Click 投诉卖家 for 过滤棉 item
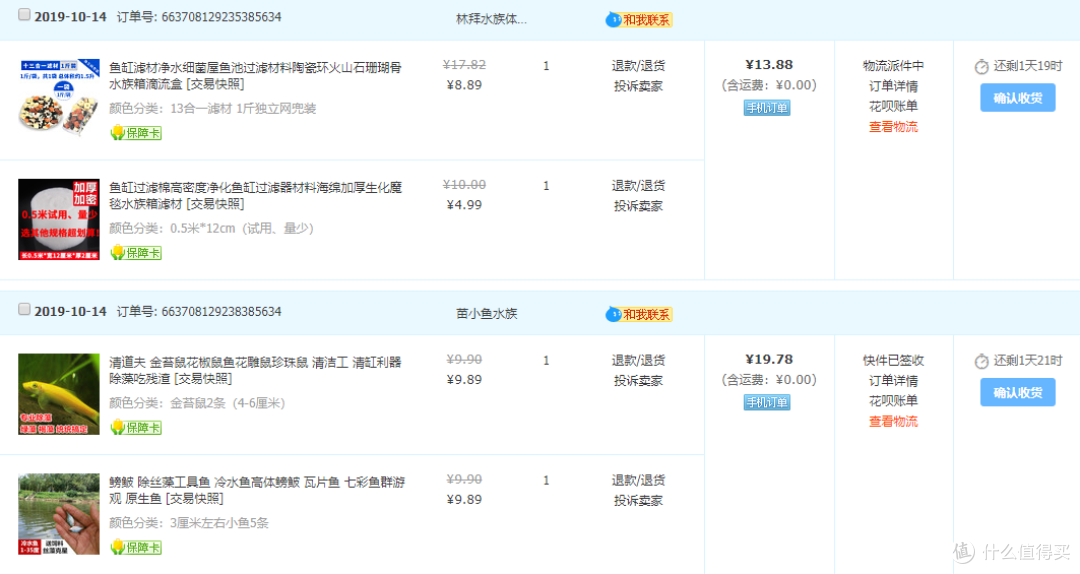 click(638, 206)
